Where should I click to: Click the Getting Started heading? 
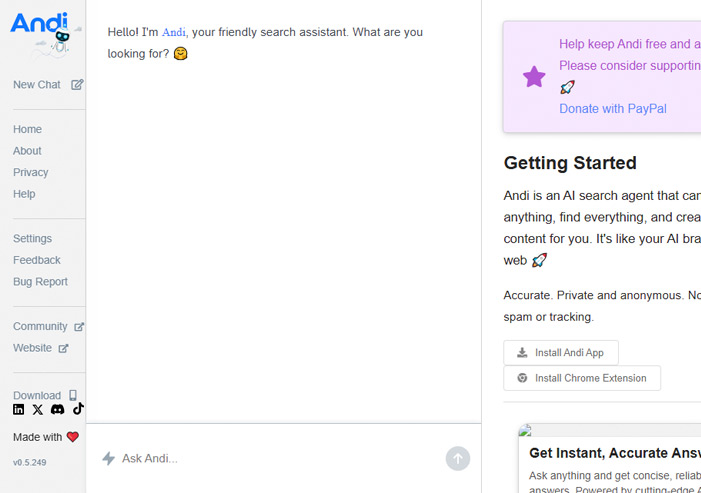pyautogui.click(x=570, y=163)
